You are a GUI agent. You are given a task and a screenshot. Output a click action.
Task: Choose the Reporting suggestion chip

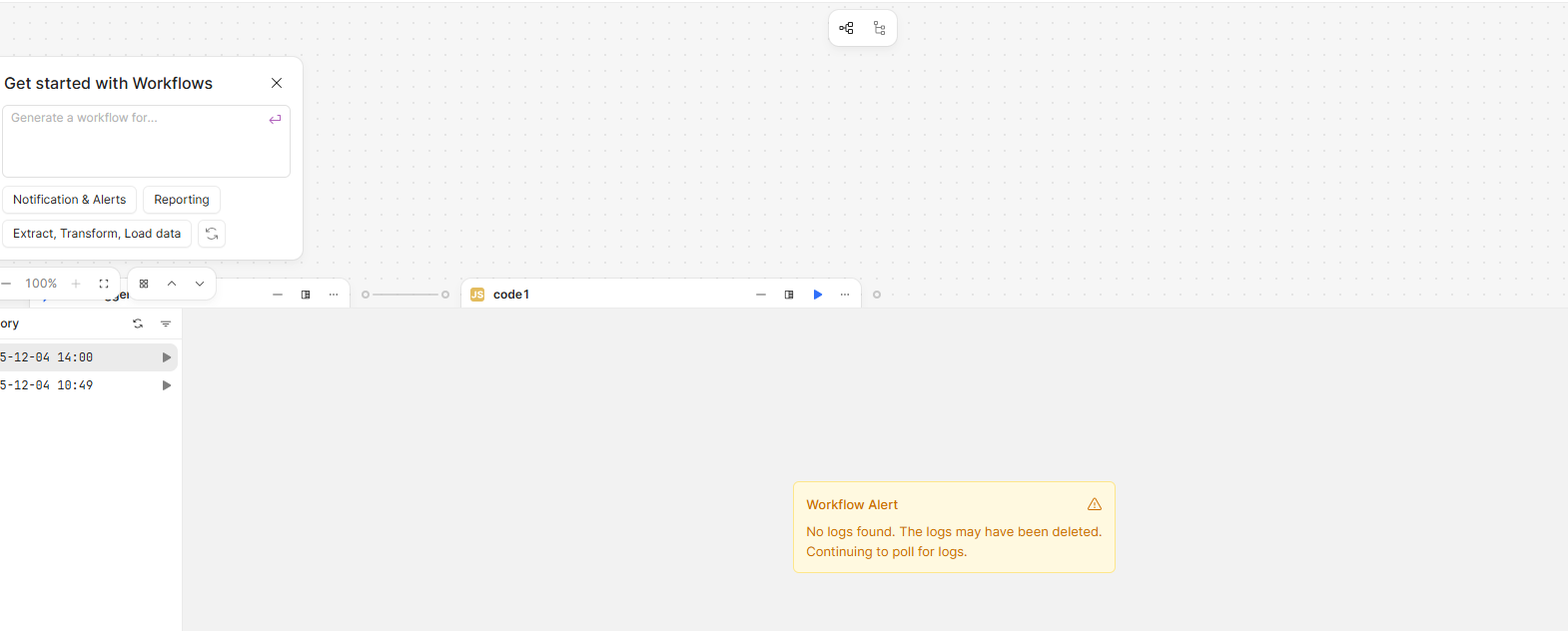[181, 200]
